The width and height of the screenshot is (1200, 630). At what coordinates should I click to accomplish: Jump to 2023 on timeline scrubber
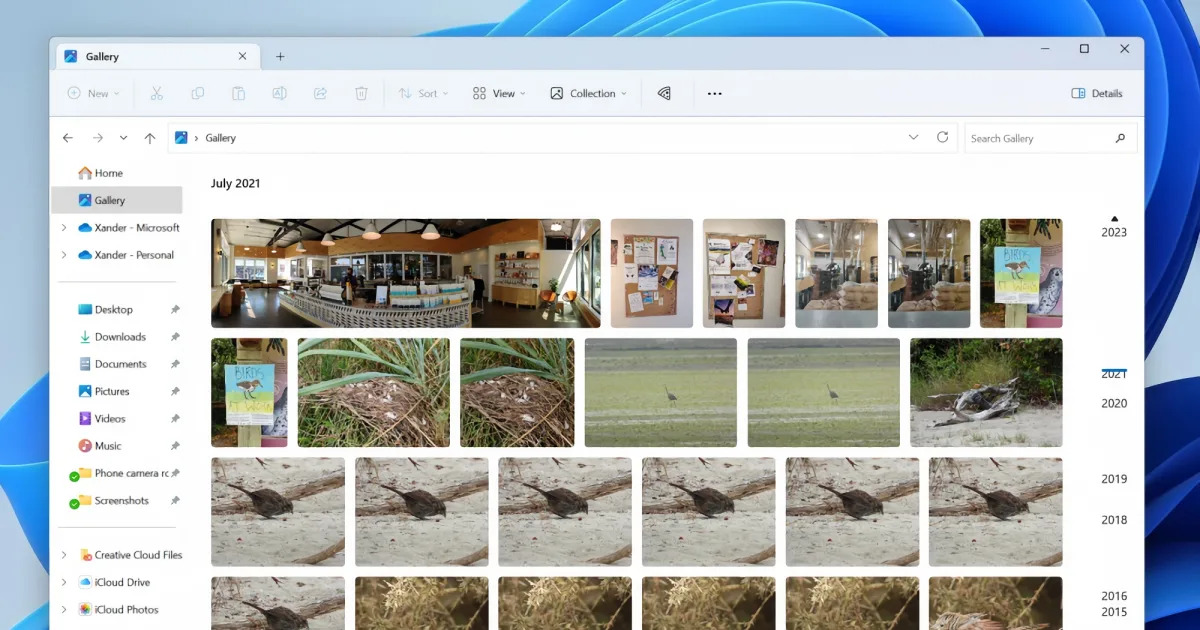tap(1114, 232)
